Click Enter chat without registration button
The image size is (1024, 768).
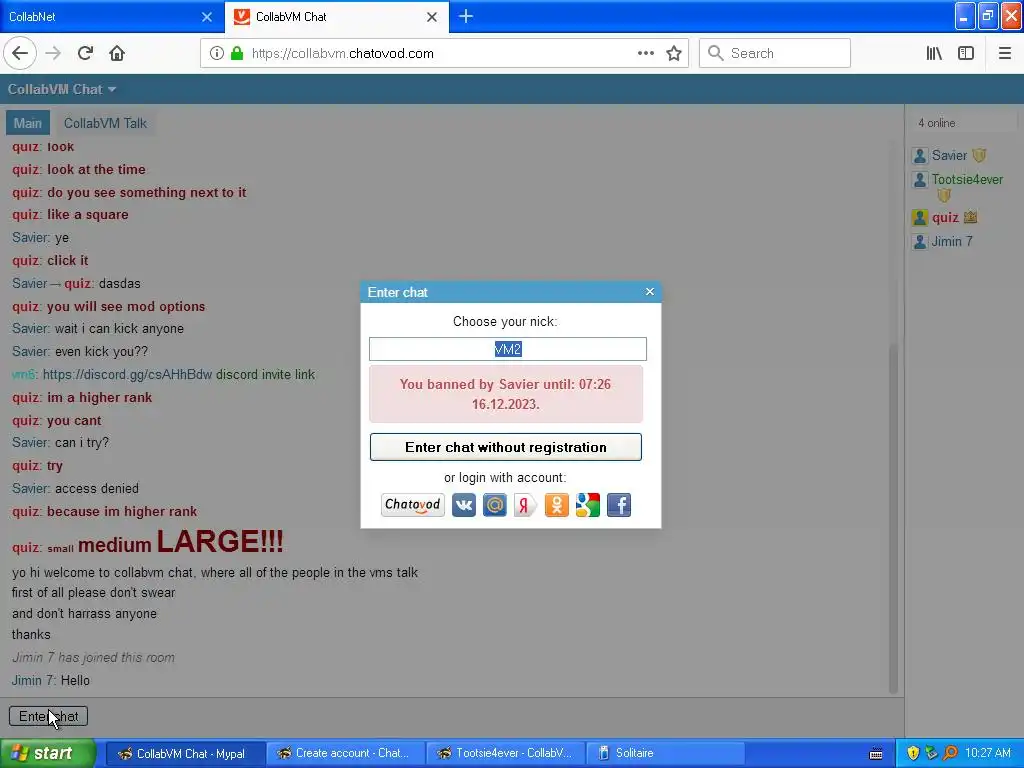click(505, 447)
